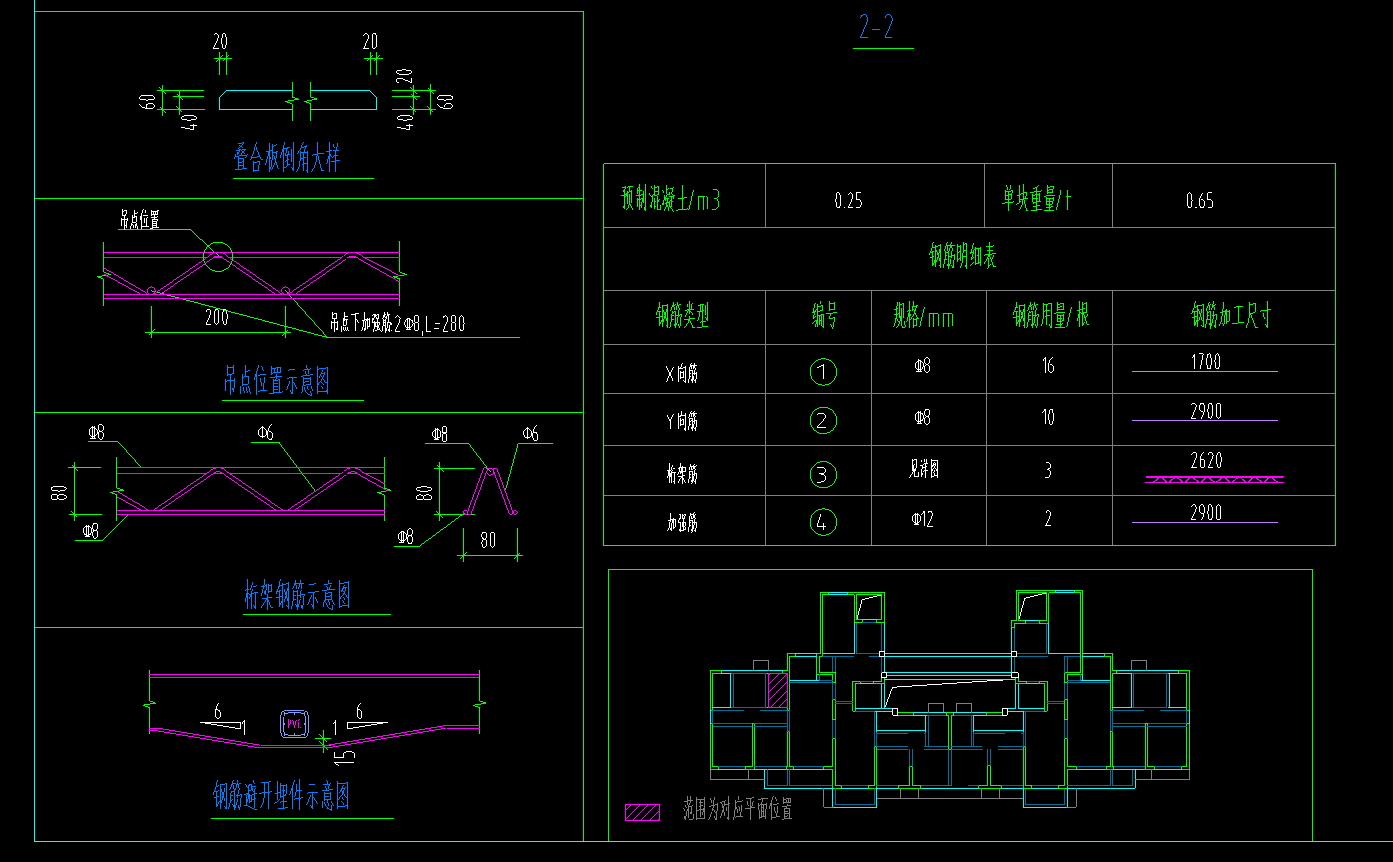Select the weight value "0.65"
This screenshot has height=862, width=1393.
(1200, 201)
